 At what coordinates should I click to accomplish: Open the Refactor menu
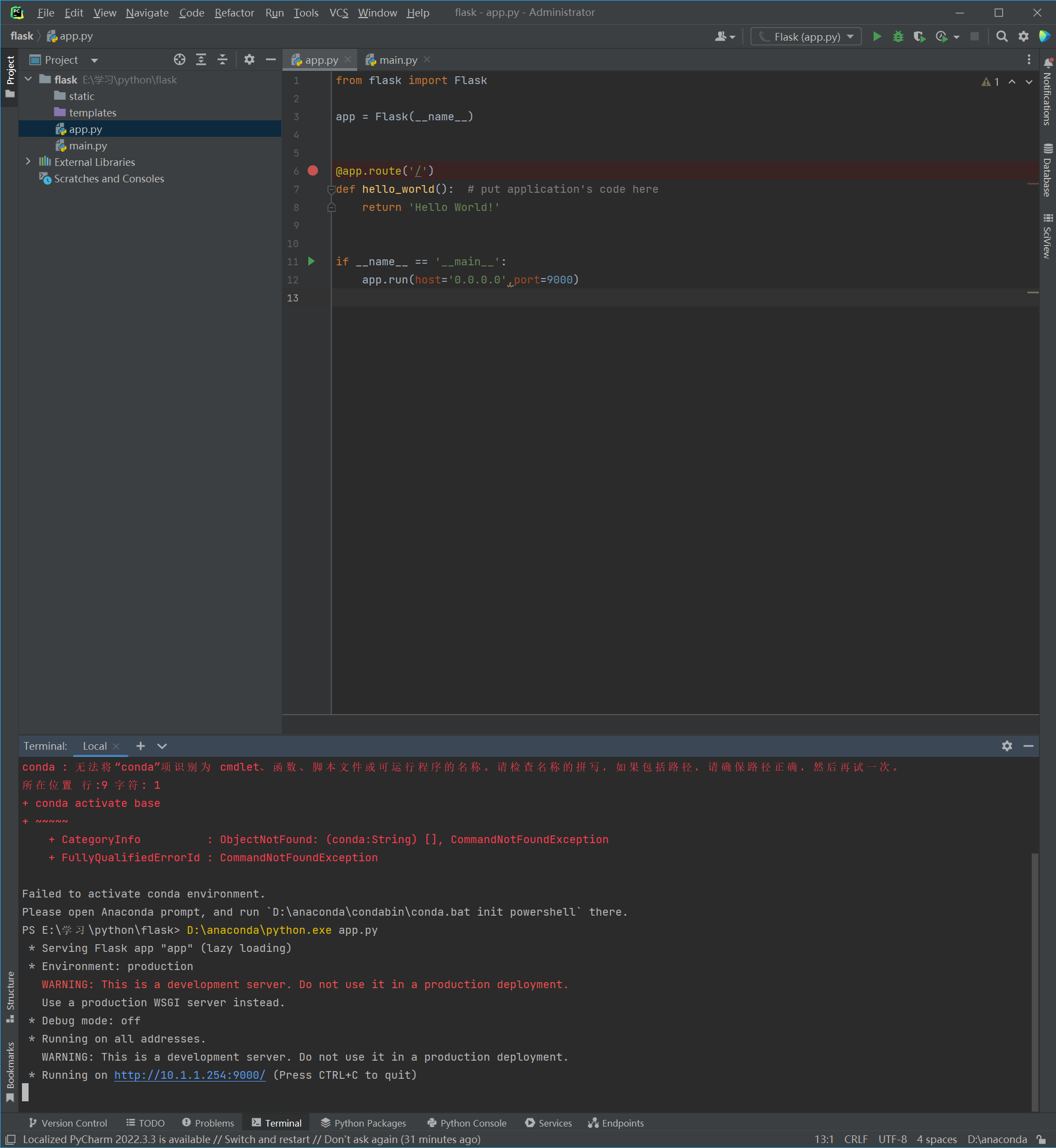(234, 13)
